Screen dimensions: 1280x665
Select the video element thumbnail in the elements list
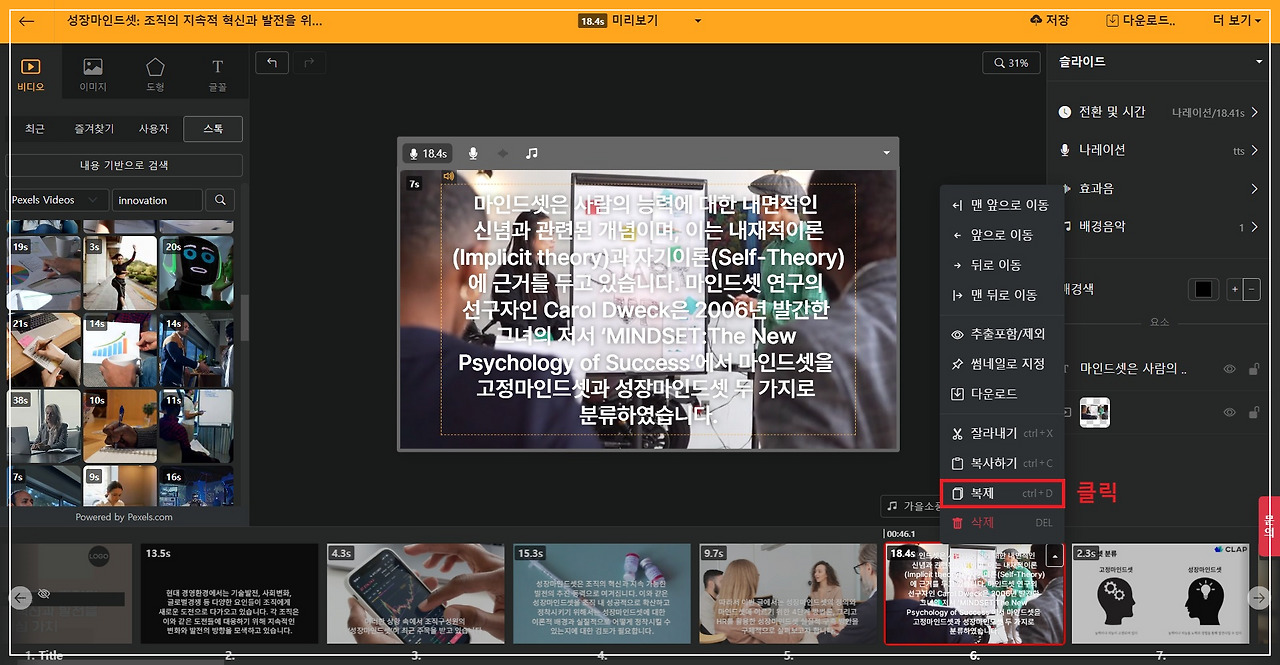tap(1095, 412)
